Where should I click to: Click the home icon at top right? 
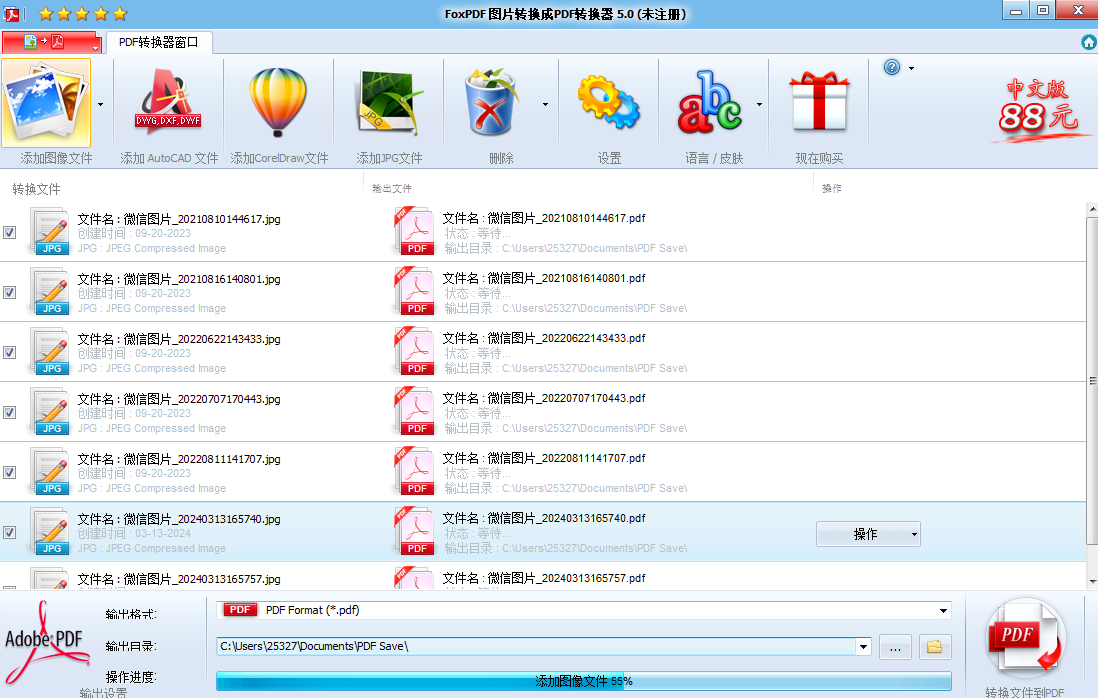click(x=1088, y=43)
